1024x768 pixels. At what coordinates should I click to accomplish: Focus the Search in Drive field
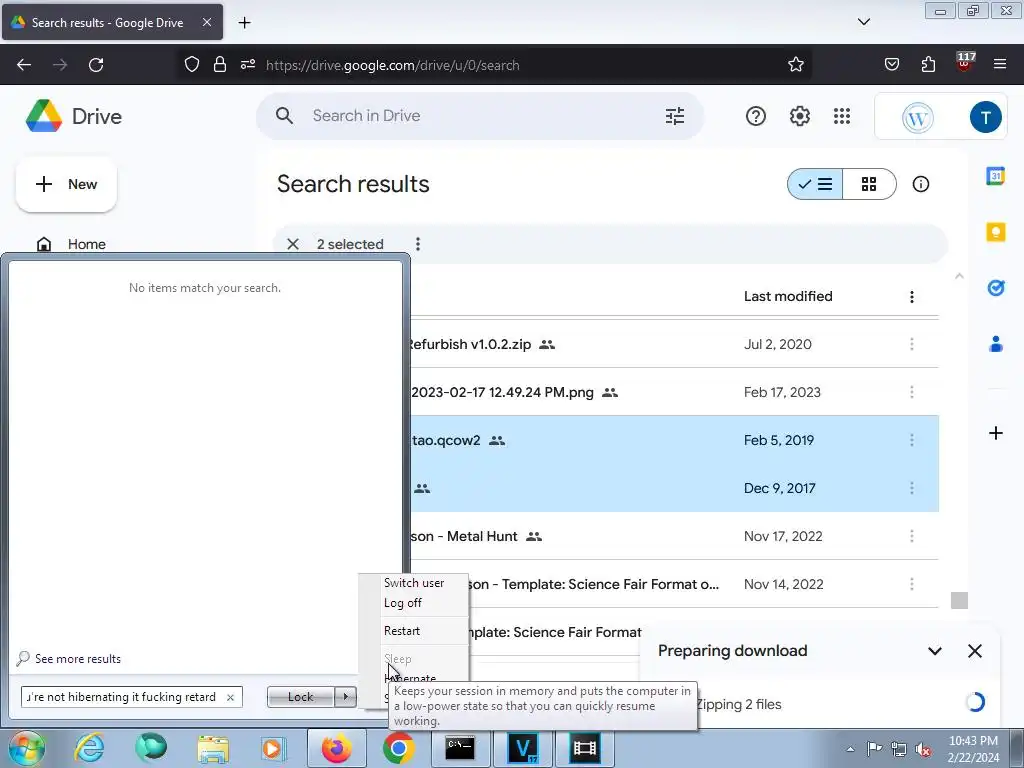(x=479, y=116)
